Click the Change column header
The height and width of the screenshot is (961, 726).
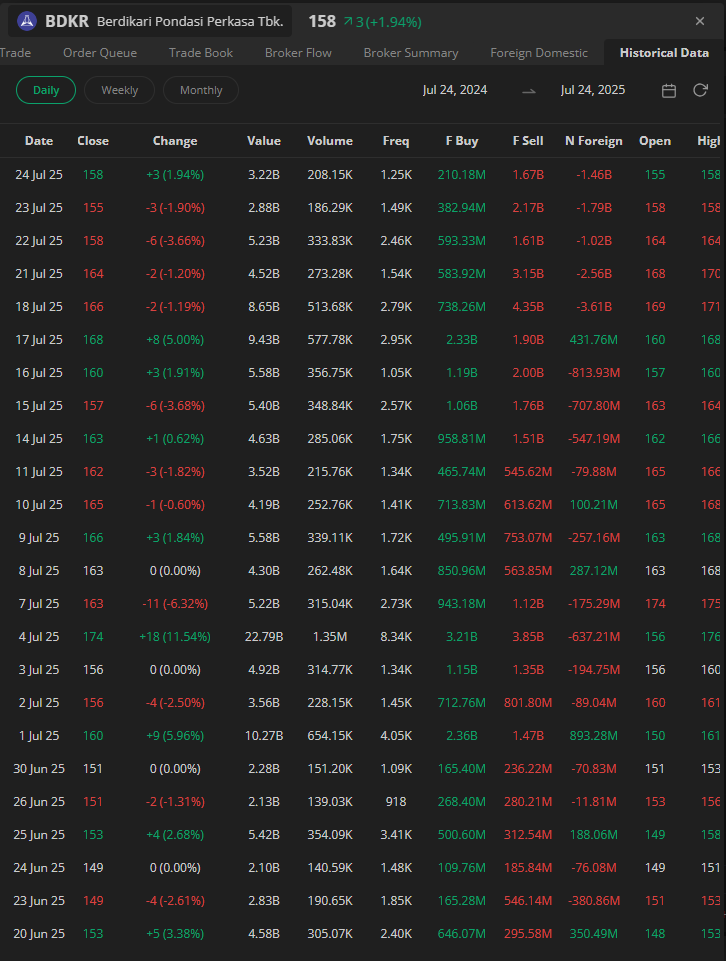pyautogui.click(x=175, y=141)
